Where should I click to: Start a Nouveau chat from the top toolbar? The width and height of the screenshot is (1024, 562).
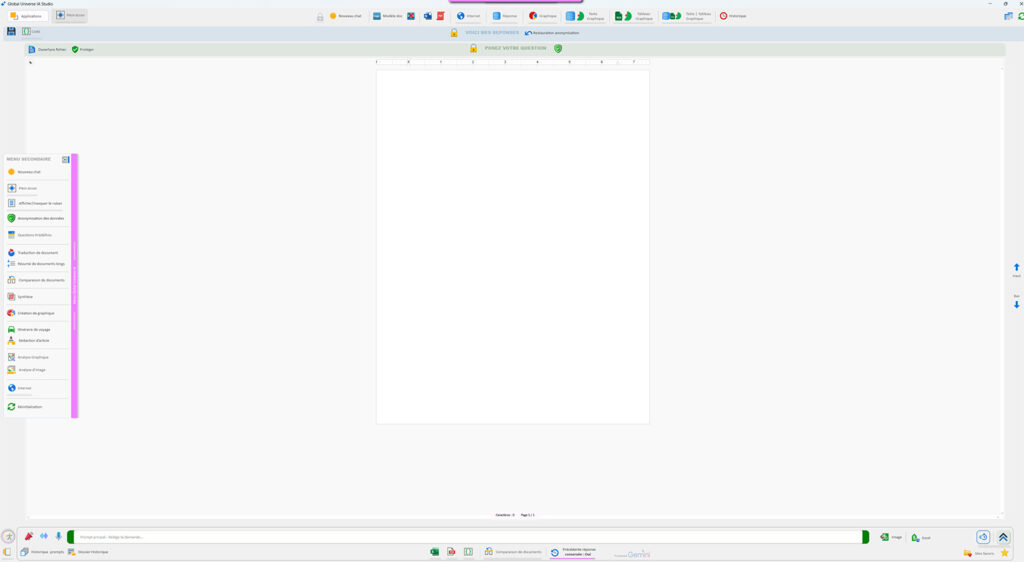(x=345, y=16)
